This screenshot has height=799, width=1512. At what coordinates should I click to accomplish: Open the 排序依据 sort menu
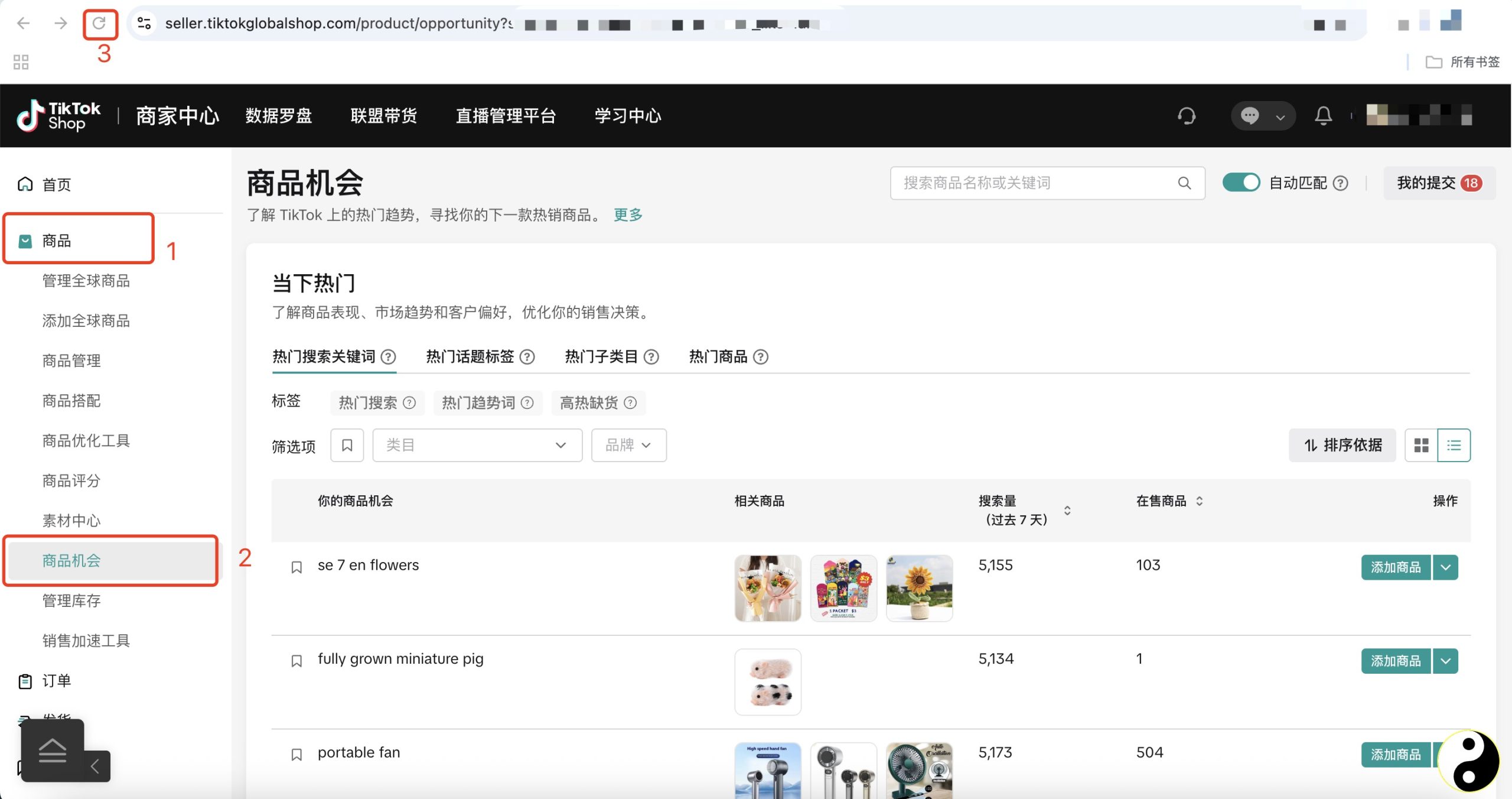[x=1342, y=445]
